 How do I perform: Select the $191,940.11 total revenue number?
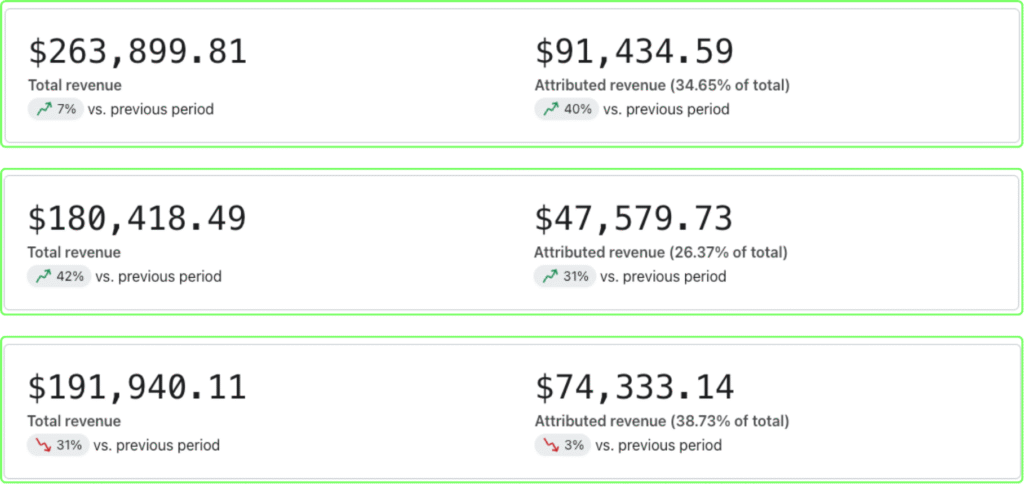[137, 387]
